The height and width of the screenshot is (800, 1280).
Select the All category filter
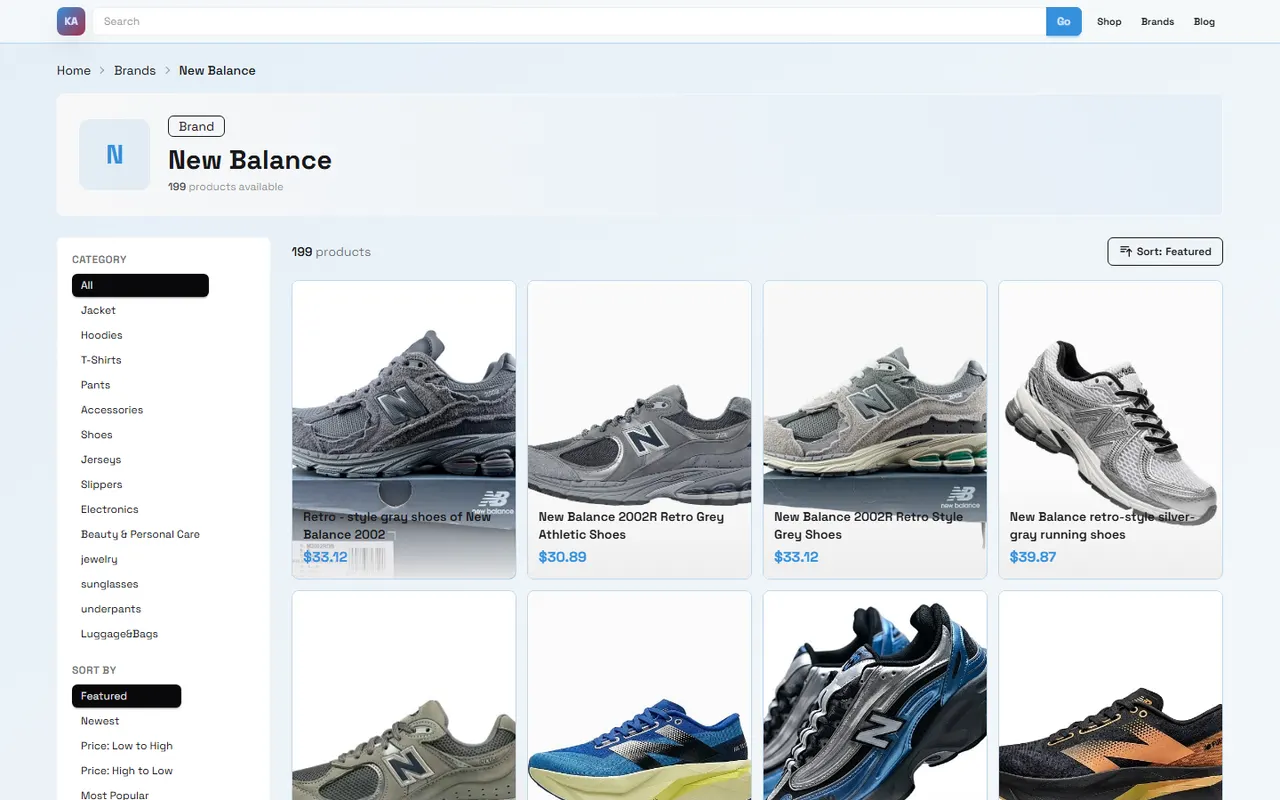point(140,285)
